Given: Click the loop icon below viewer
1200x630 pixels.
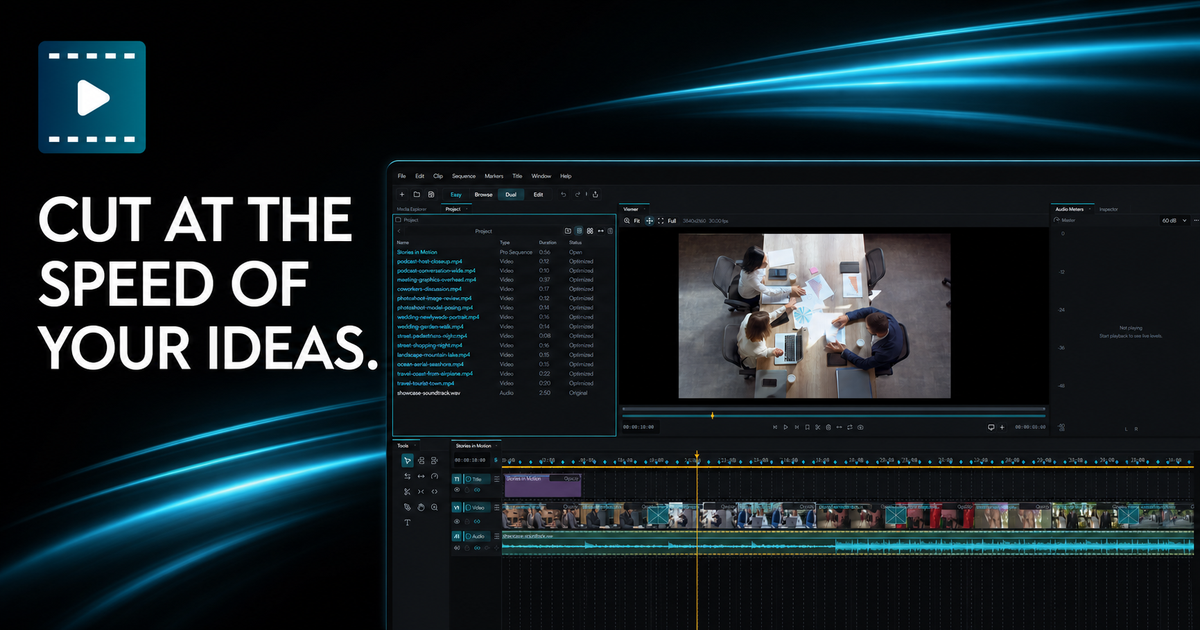Looking at the screenshot, I should coord(849,427).
